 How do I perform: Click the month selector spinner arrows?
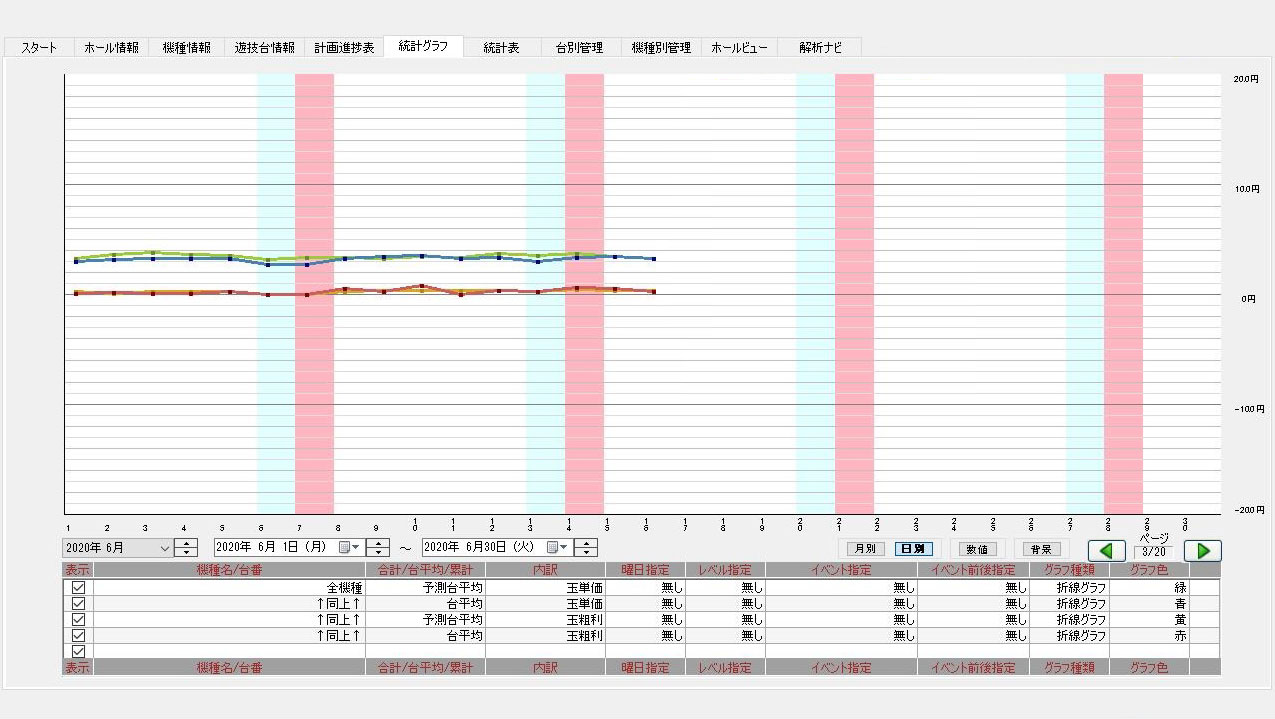click(x=186, y=548)
